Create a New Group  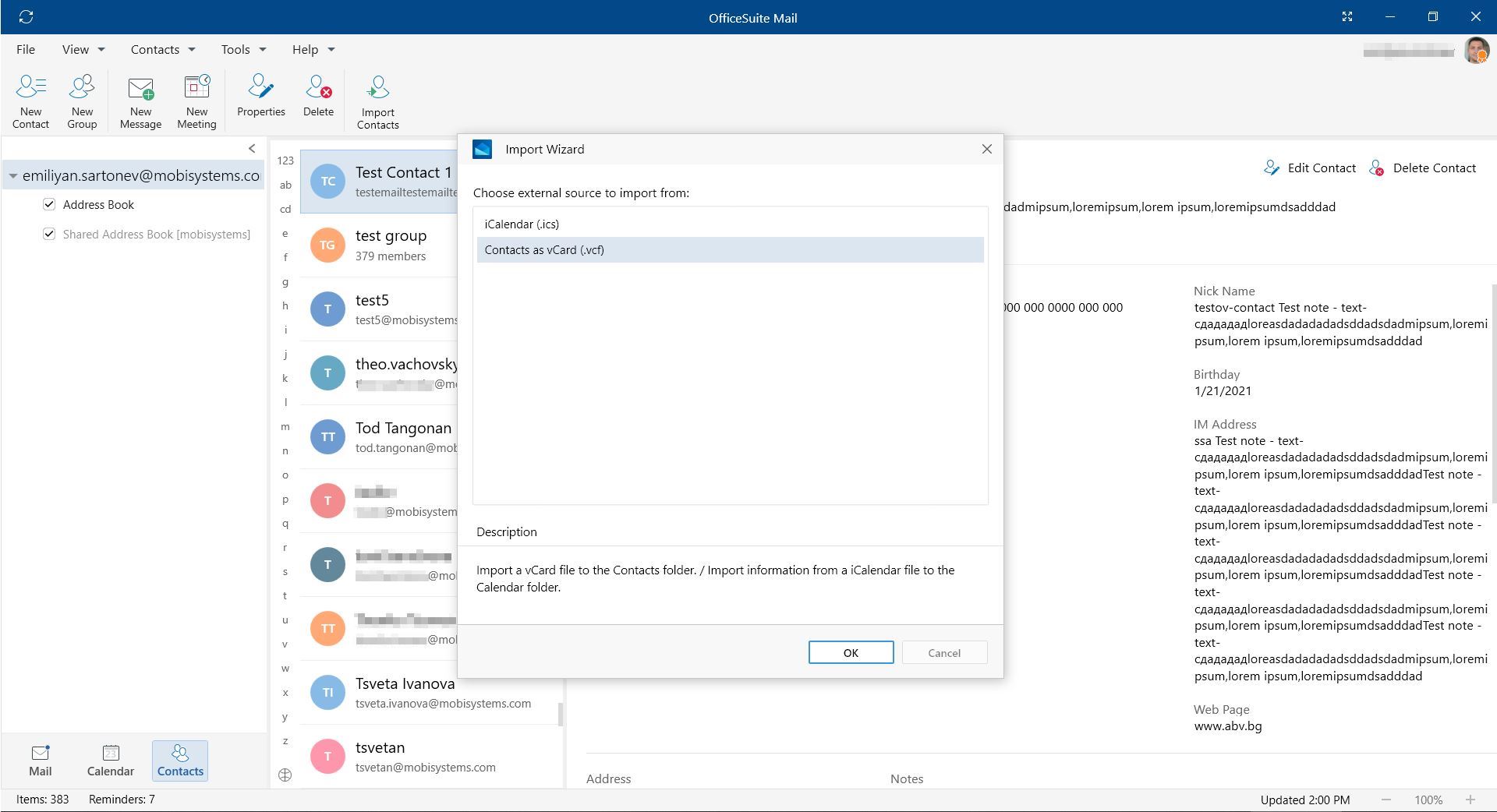tap(82, 101)
